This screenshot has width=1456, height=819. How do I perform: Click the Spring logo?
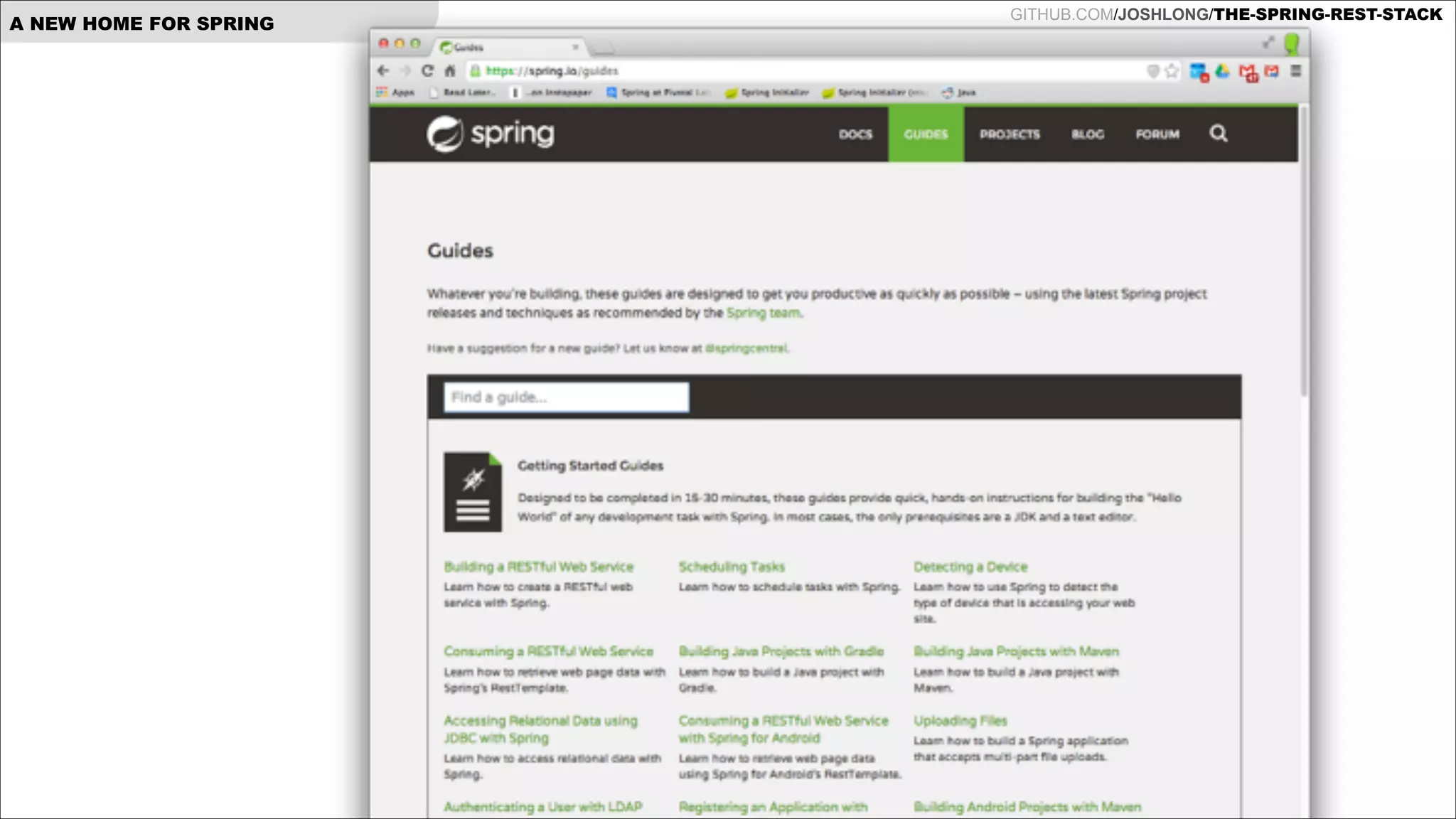[x=491, y=134]
